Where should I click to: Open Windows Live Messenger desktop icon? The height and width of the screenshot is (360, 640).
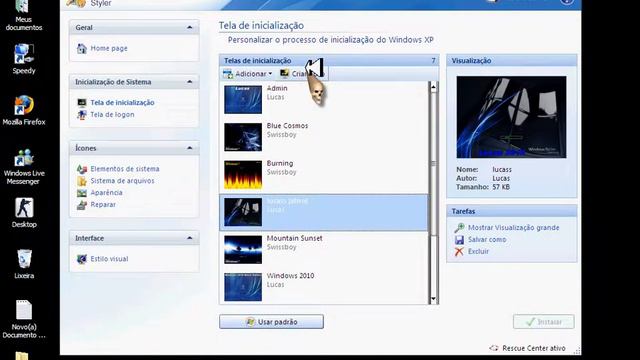[23, 166]
